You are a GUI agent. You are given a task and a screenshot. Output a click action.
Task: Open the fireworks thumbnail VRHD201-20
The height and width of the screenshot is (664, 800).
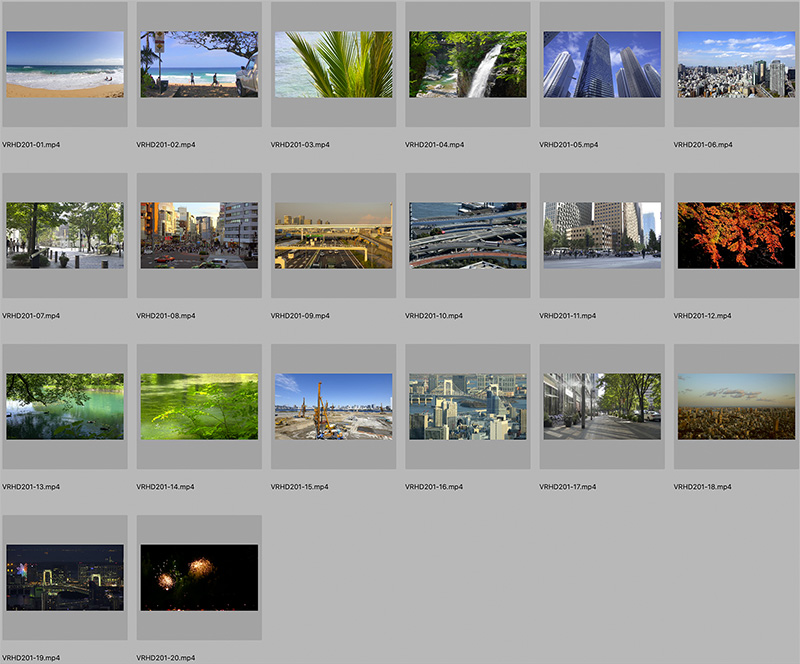pos(199,577)
